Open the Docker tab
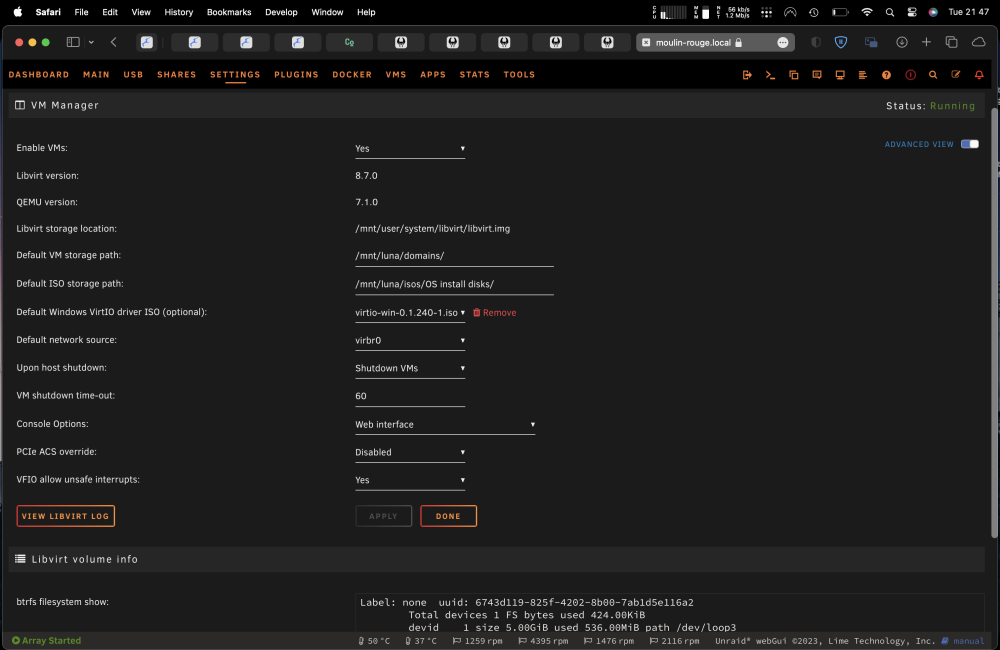The height and width of the screenshot is (650, 1000). pyautogui.click(x=352, y=75)
